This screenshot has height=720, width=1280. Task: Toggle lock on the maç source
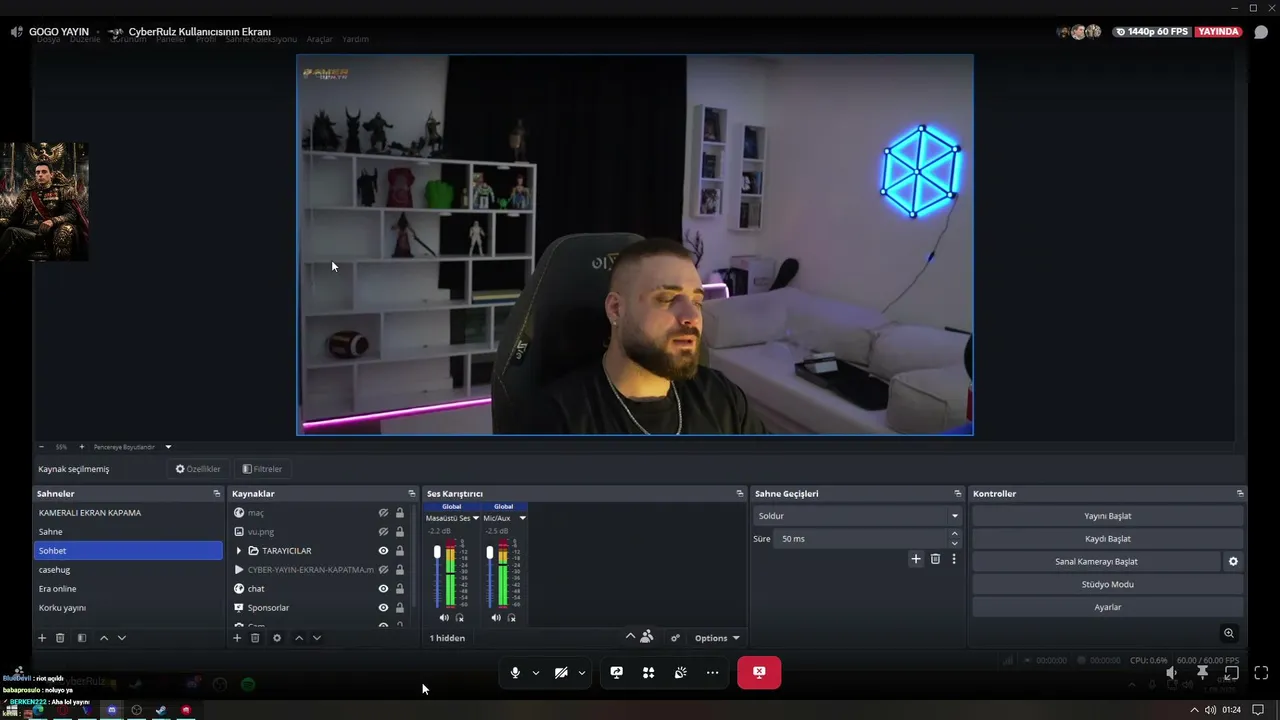coord(400,513)
